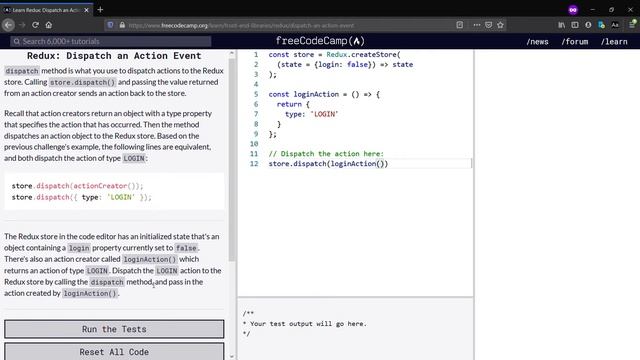Click the purple mask icon in title bar
Image resolution: width=640 pixels, height=360 pixels.
[x=573, y=10]
